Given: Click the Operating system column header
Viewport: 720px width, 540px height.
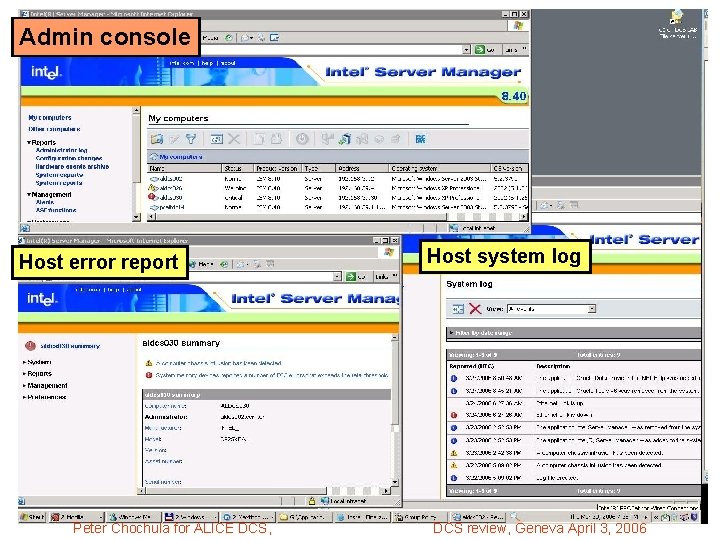Looking at the screenshot, I should click(439, 169).
